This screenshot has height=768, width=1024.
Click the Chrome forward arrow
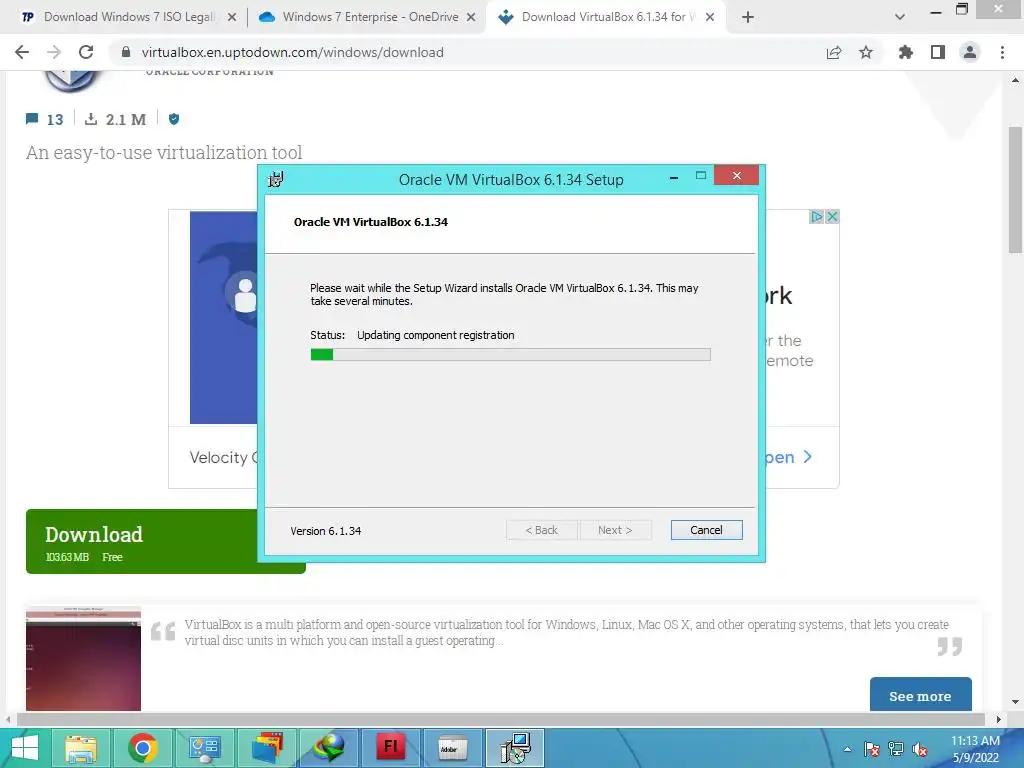[x=54, y=52]
